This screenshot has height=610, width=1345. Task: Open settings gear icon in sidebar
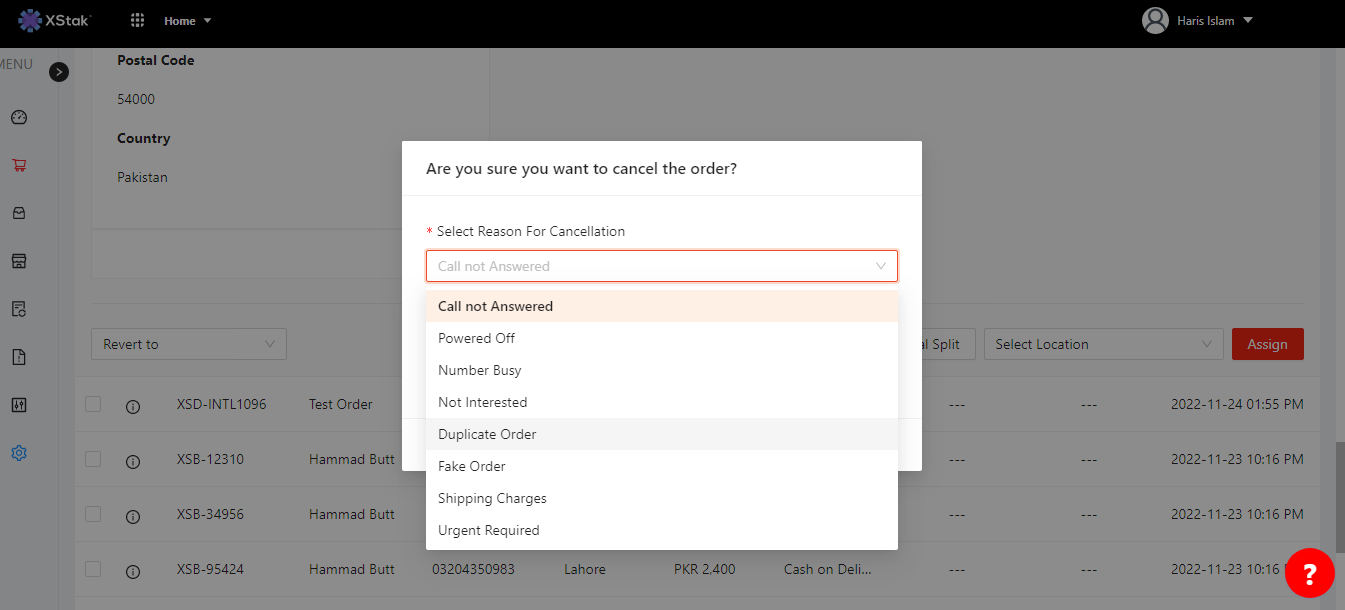(x=19, y=453)
